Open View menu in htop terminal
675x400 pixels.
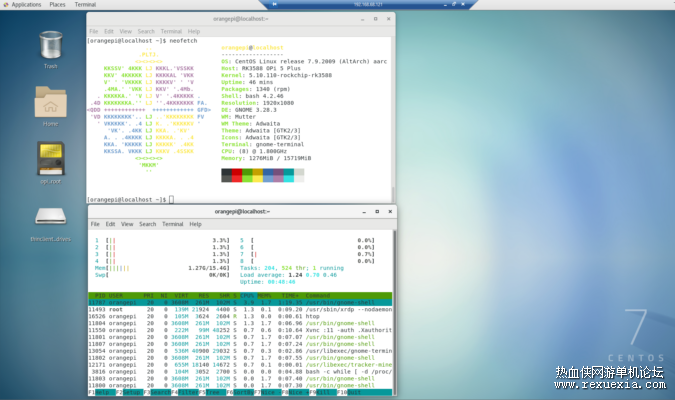(x=127, y=224)
